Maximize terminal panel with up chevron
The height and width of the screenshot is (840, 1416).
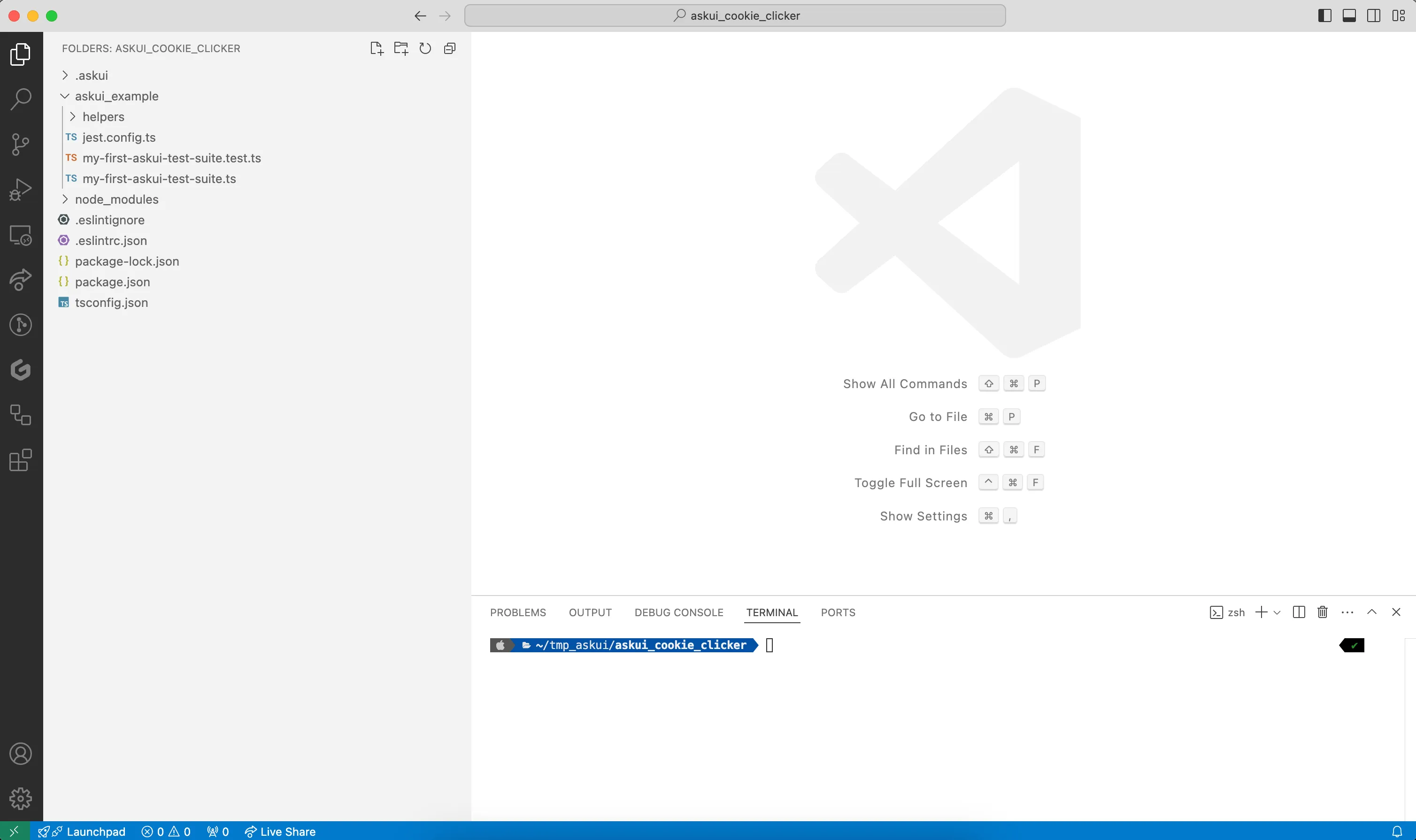pos(1372,612)
